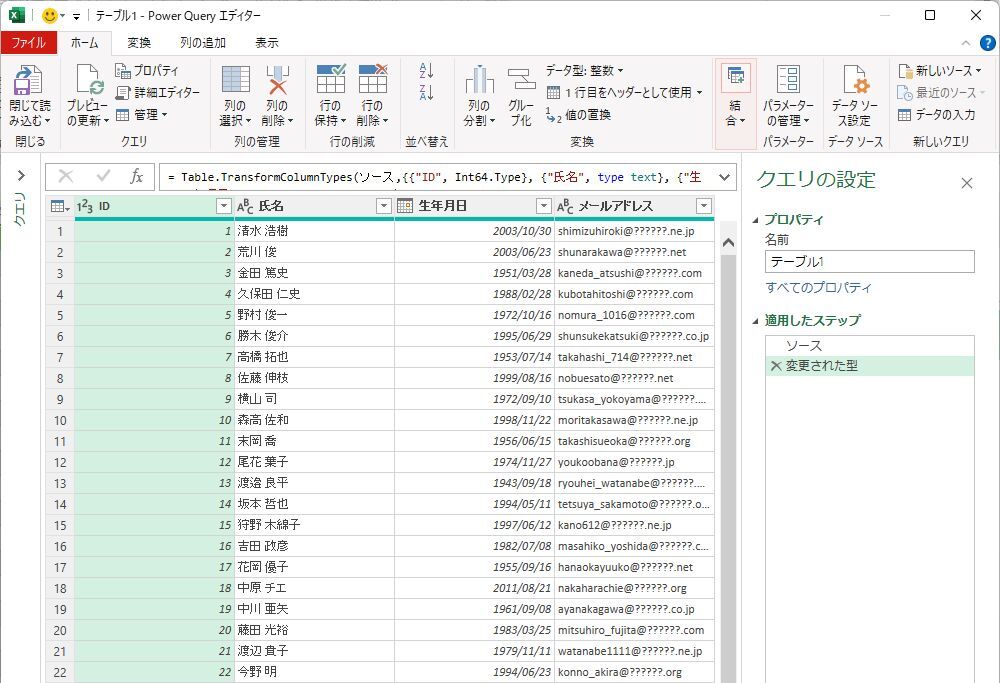Click Enter Data (データの入力)
Screen dimensions: 1000x683
(936, 115)
